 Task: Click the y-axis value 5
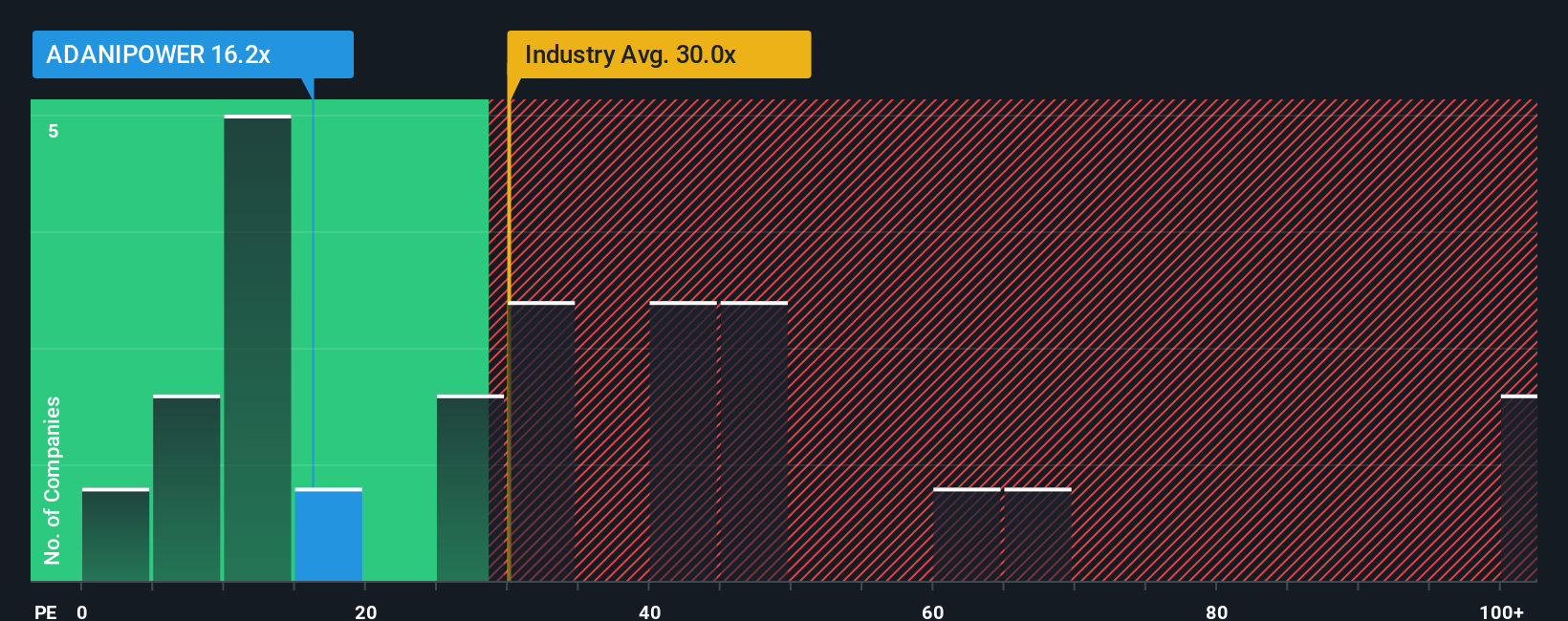click(x=54, y=131)
